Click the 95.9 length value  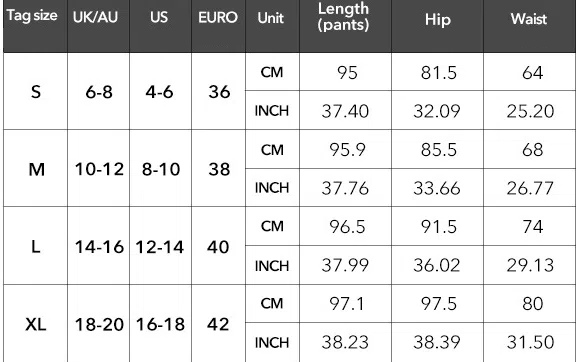coord(347,150)
